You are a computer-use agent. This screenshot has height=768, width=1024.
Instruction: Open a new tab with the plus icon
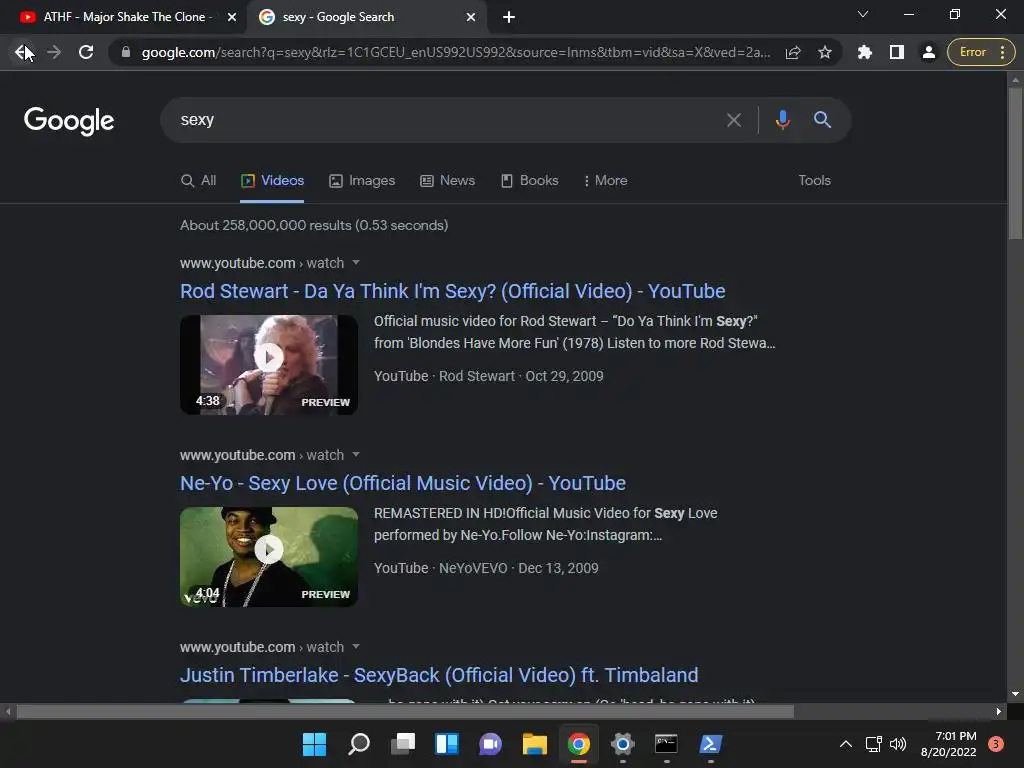509,17
